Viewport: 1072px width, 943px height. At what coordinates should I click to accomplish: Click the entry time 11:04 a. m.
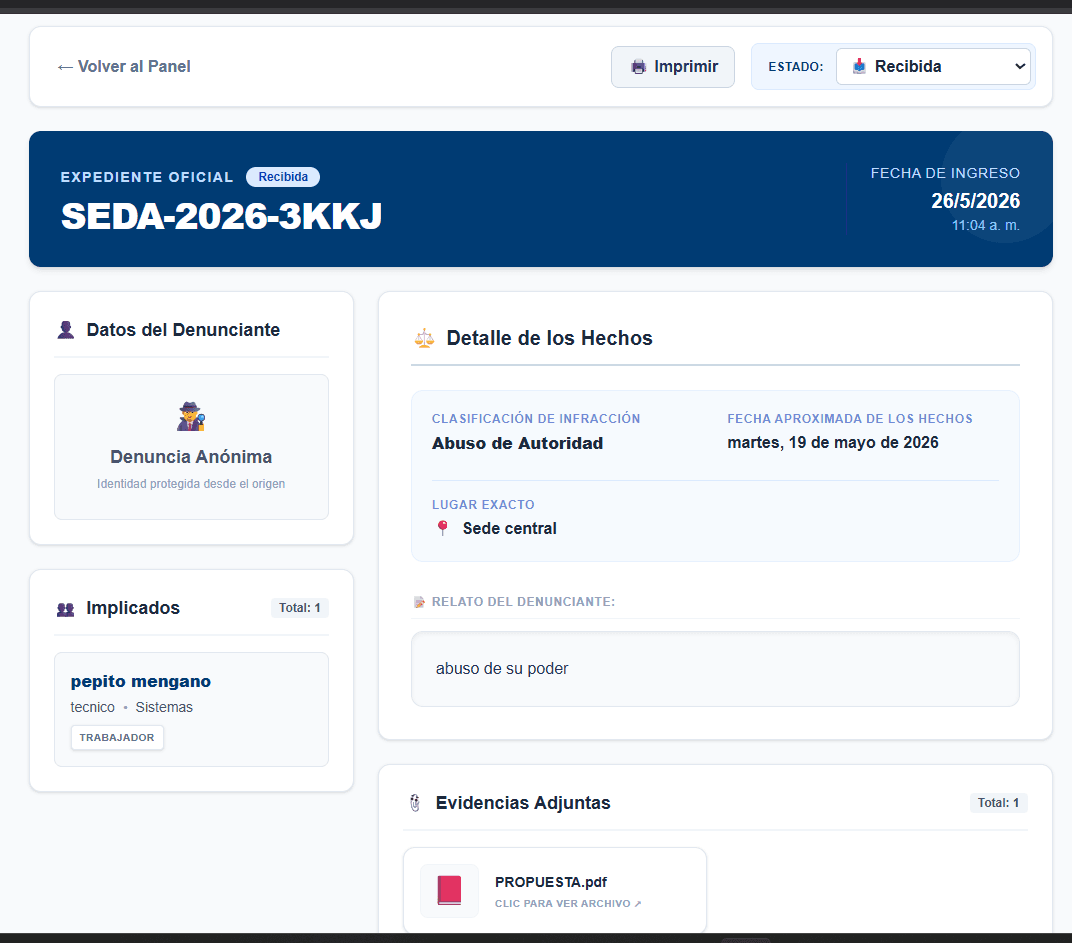[x=985, y=225]
